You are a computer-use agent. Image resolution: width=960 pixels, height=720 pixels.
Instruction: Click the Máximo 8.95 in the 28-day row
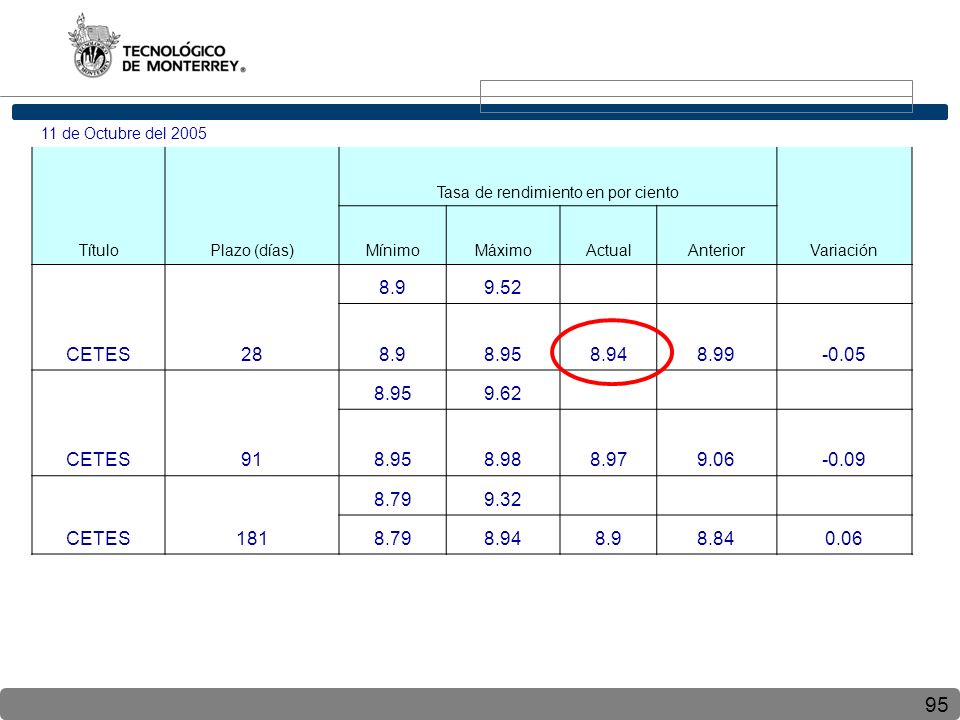point(502,354)
